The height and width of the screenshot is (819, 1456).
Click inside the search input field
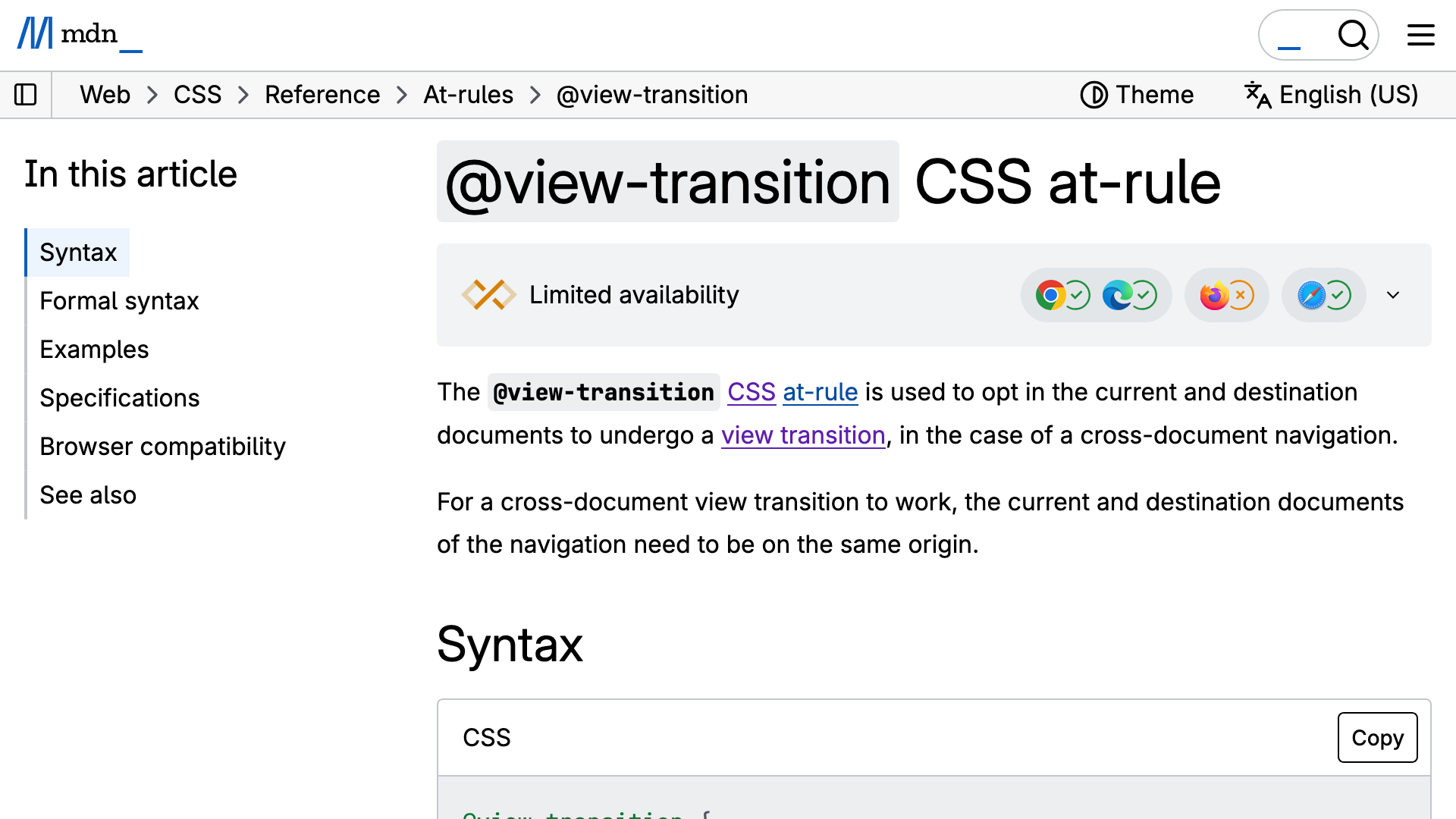tap(1297, 35)
